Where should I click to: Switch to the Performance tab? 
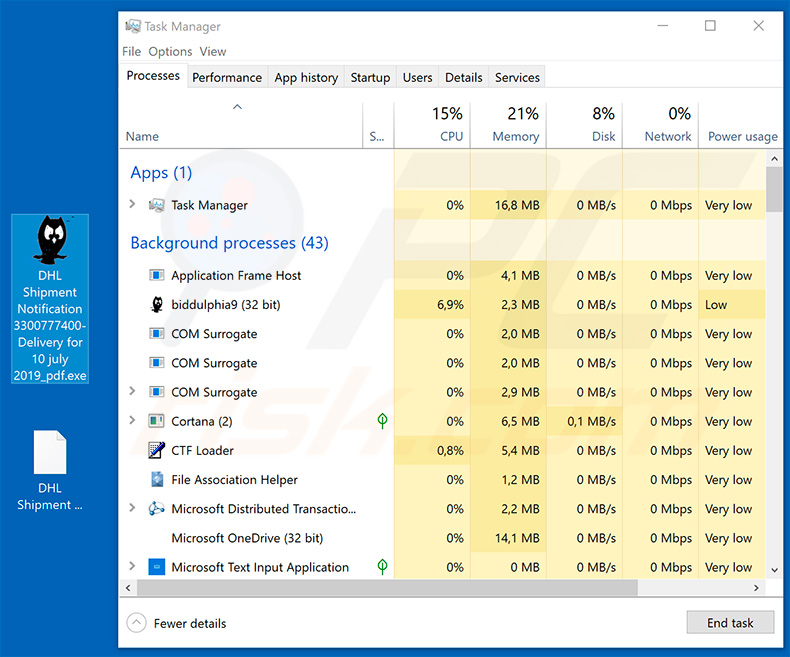pos(227,77)
